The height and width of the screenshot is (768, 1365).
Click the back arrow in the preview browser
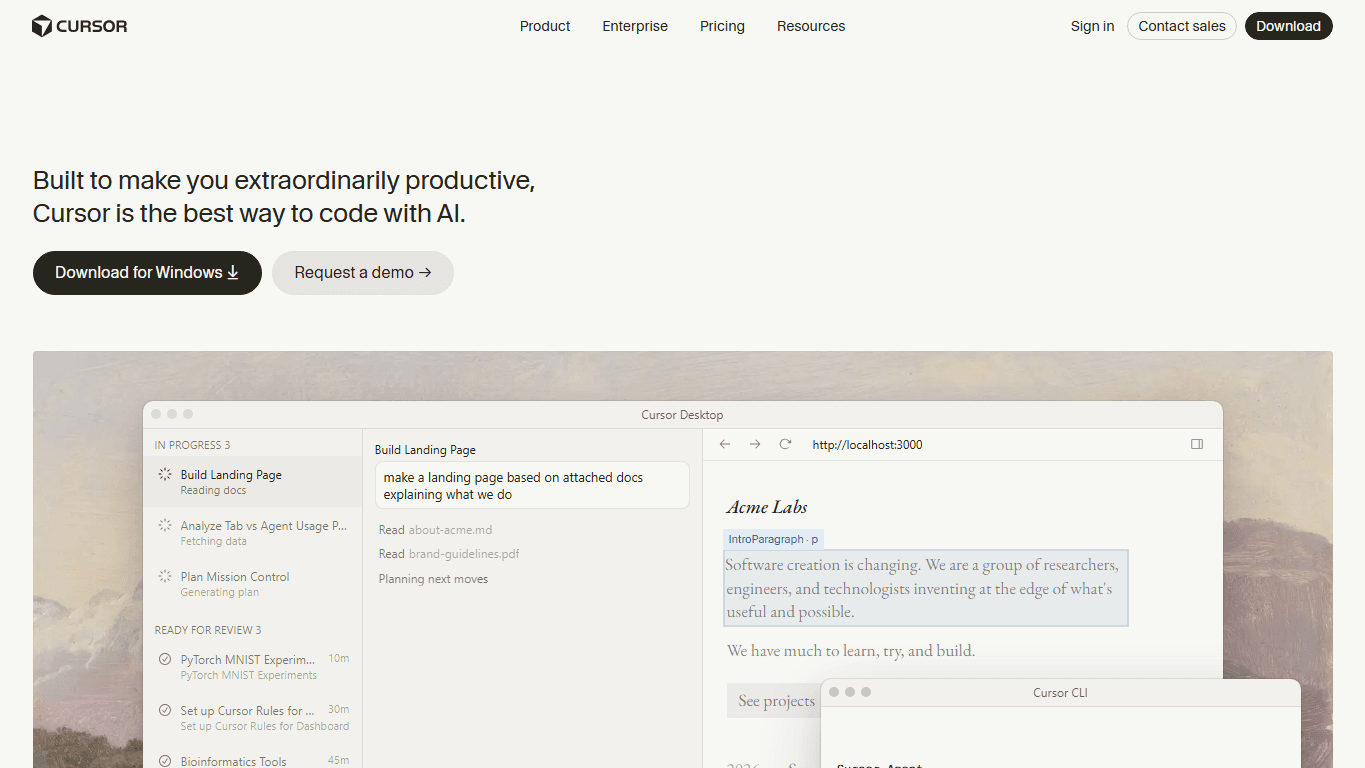(x=725, y=444)
